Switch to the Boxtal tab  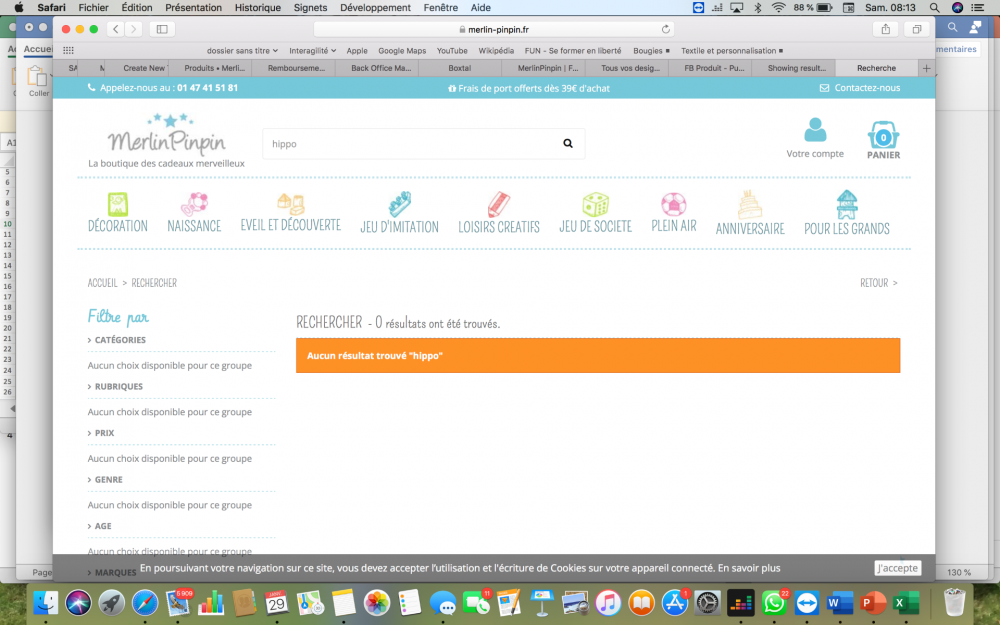pyautogui.click(x=460, y=68)
